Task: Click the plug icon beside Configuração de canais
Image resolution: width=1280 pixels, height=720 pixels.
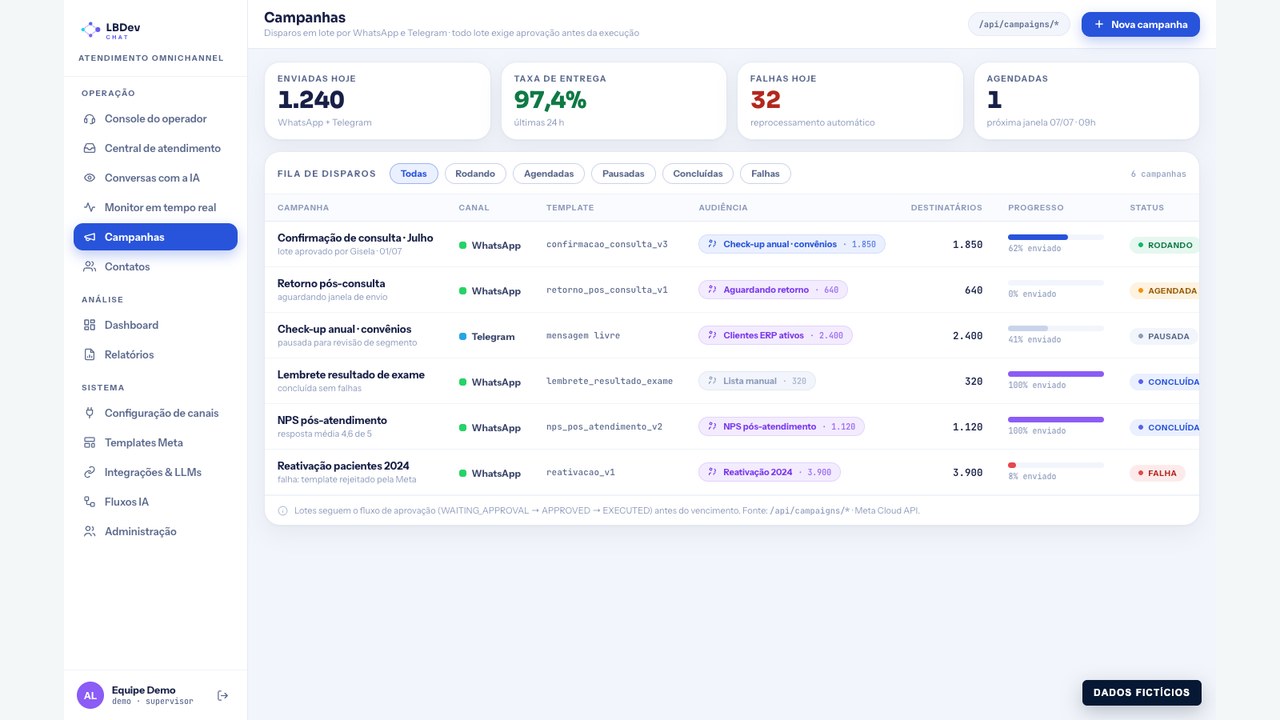Action: (90, 413)
